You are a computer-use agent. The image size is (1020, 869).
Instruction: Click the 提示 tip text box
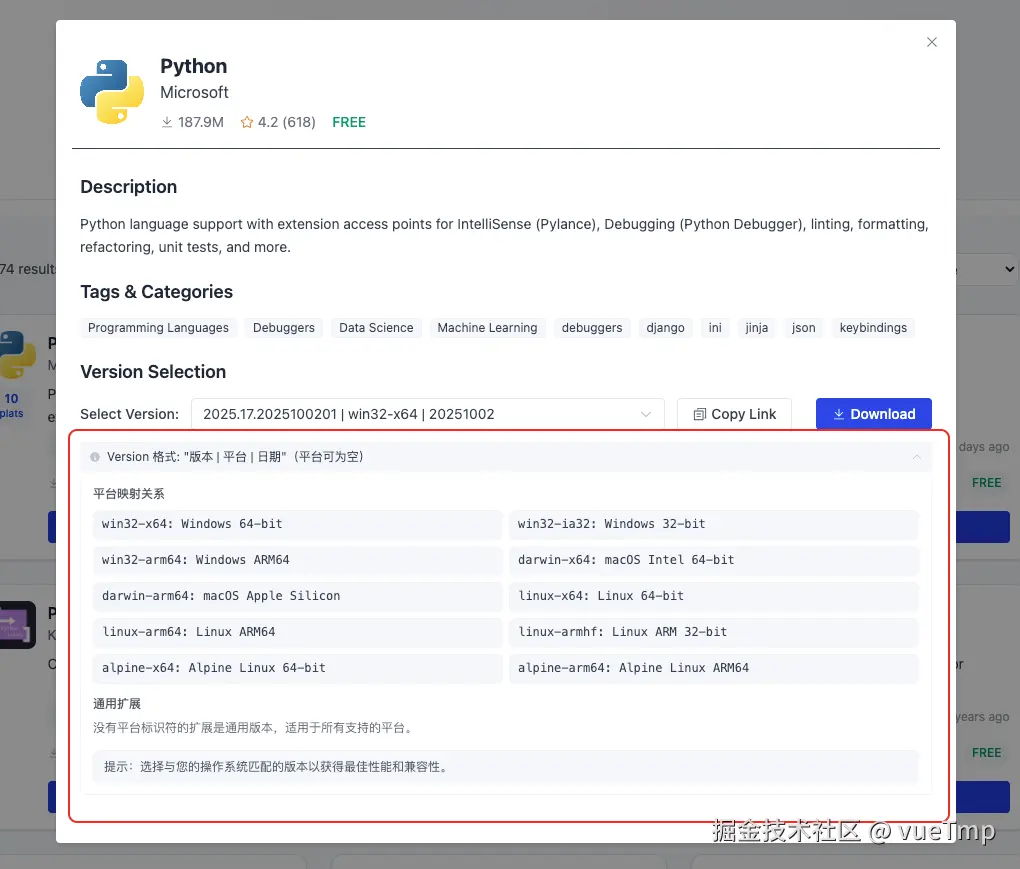505,767
